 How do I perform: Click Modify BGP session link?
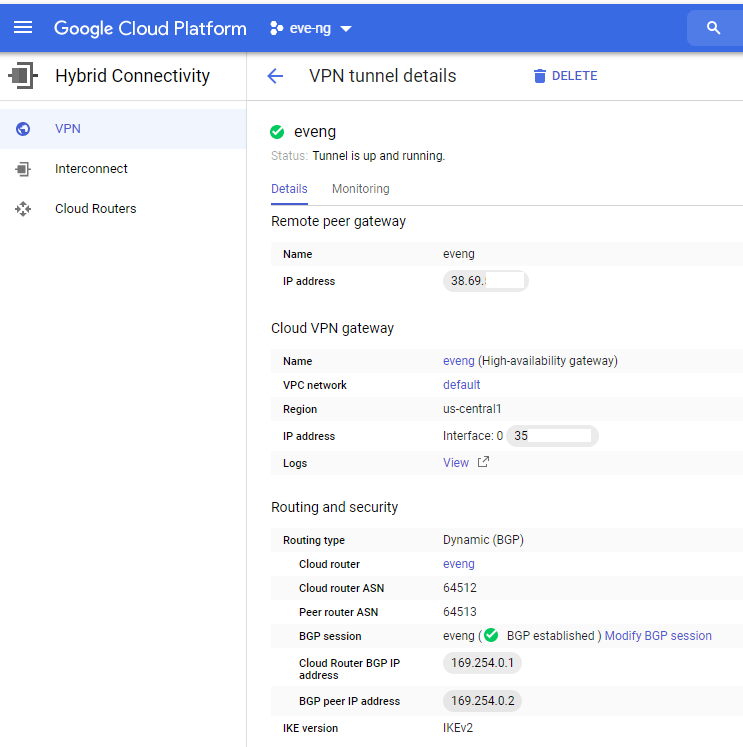click(x=658, y=636)
